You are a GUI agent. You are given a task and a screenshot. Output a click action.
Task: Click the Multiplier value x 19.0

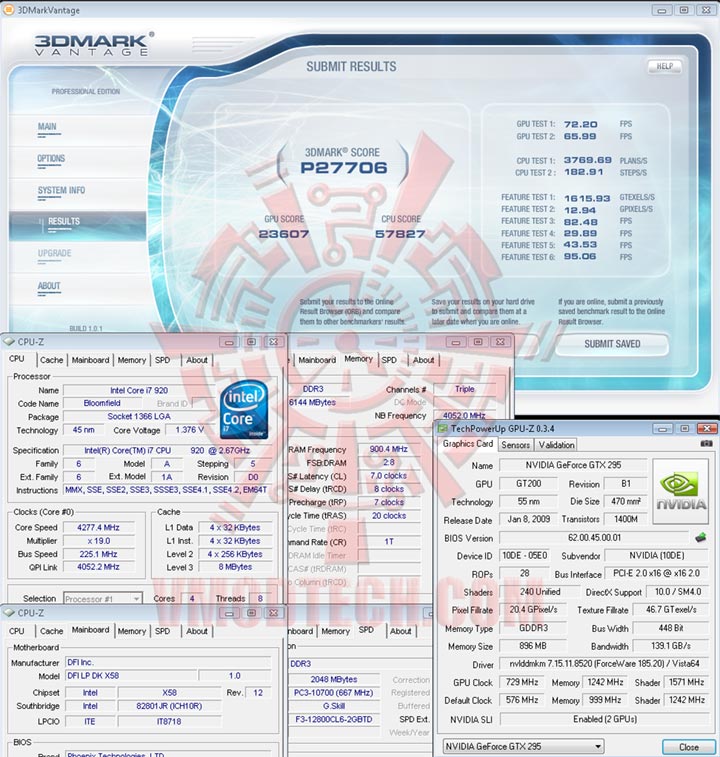coord(99,541)
